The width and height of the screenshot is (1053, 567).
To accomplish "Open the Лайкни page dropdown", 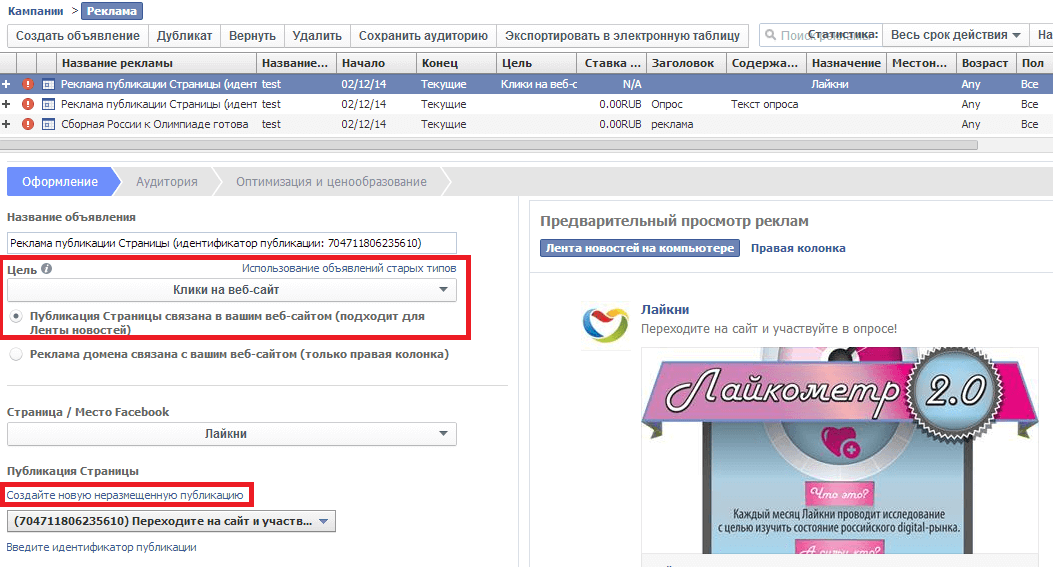I will [232, 434].
